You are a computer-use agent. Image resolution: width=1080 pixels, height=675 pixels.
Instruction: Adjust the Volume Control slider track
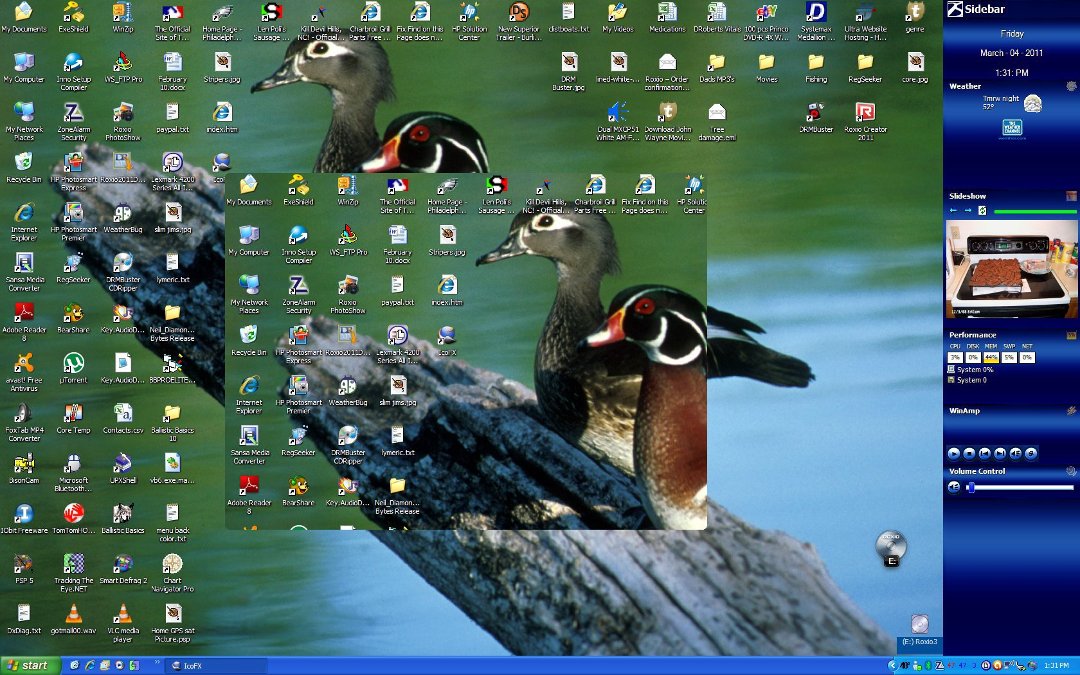1021,488
